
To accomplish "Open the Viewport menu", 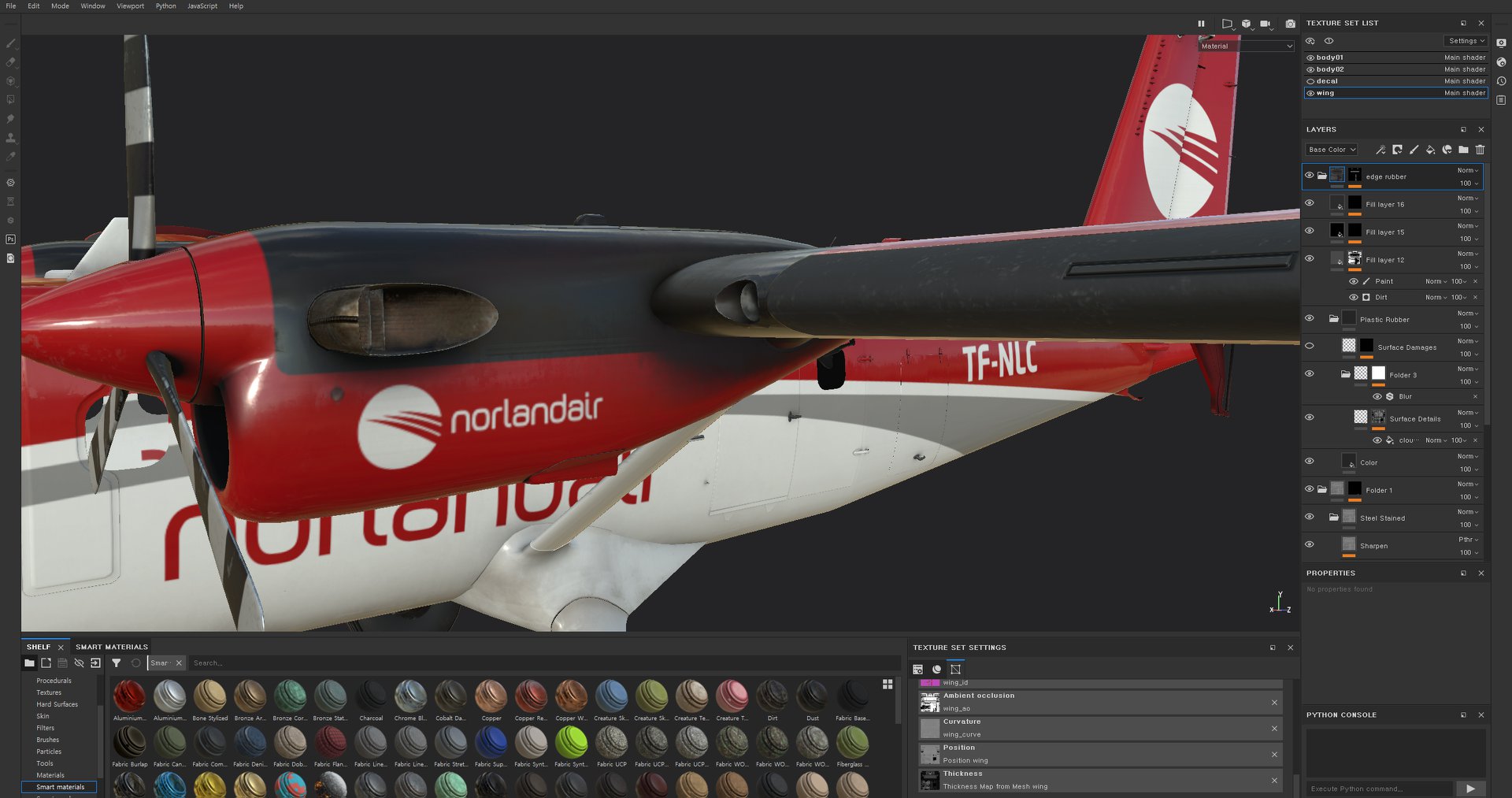I will pyautogui.click(x=130, y=6).
